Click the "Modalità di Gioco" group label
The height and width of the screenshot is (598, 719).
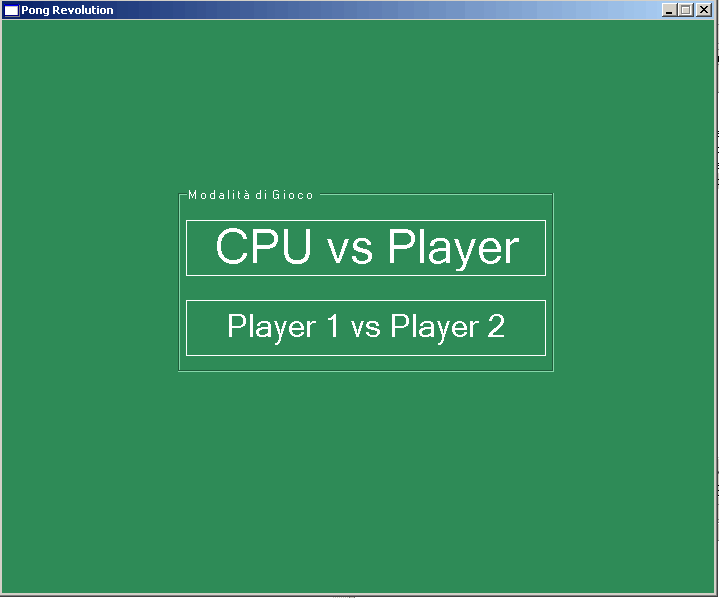click(250, 195)
